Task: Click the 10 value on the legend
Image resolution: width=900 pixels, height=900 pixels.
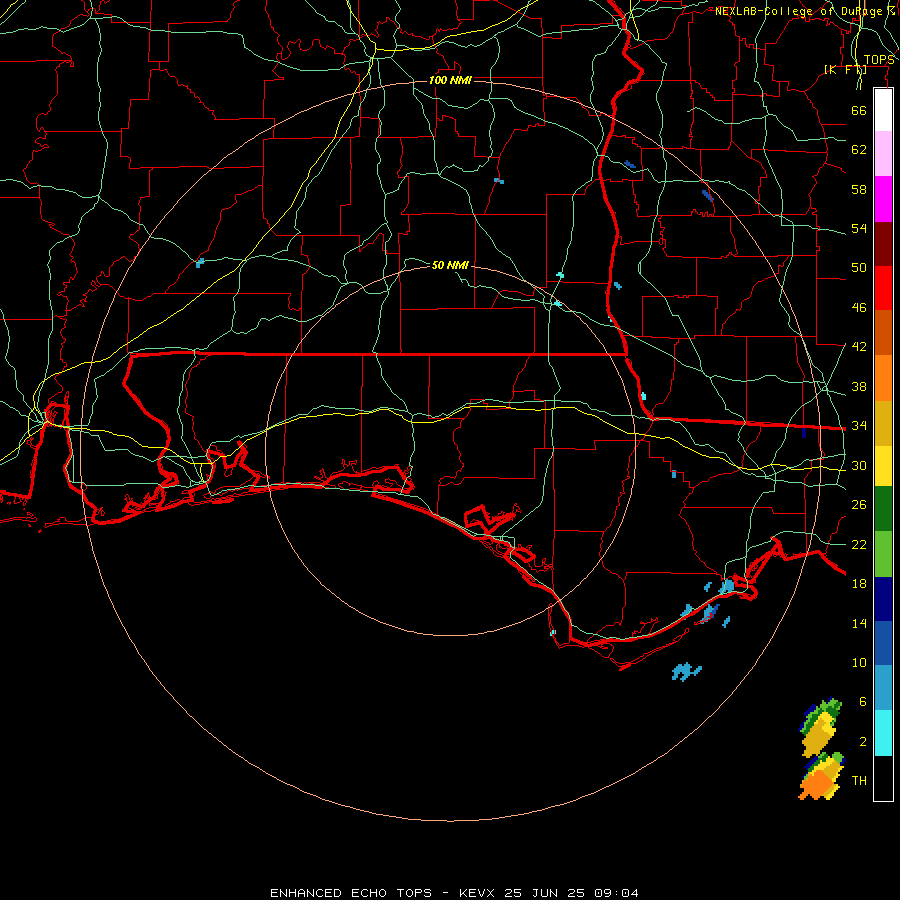Action: (859, 663)
